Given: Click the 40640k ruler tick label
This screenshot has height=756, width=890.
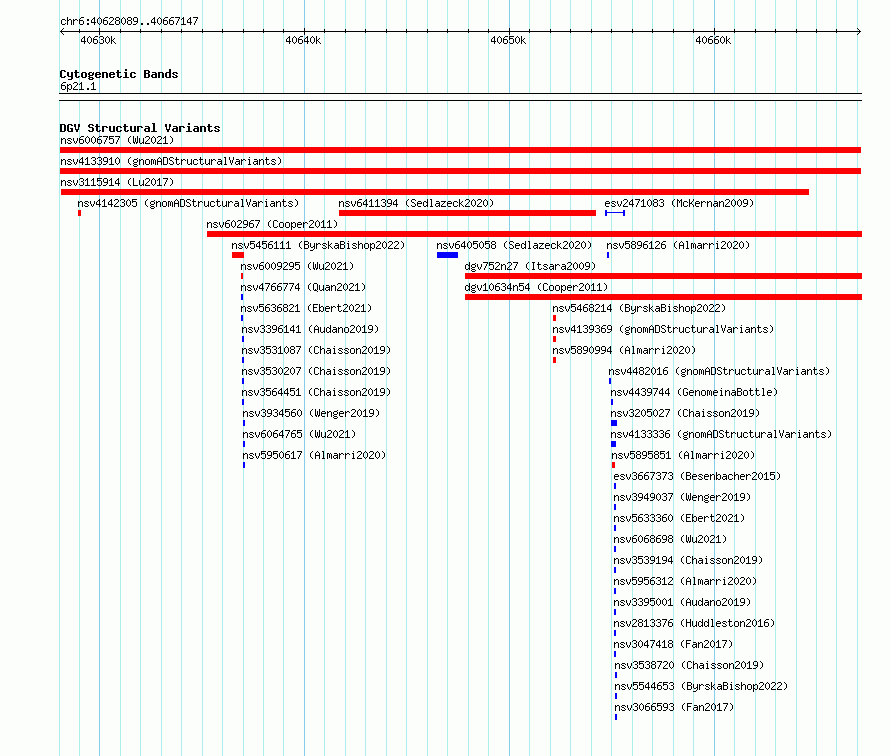Looking at the screenshot, I should point(303,40).
